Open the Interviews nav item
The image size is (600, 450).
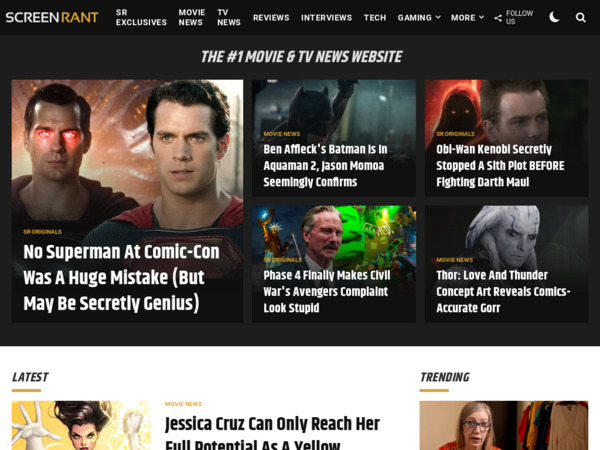click(326, 17)
